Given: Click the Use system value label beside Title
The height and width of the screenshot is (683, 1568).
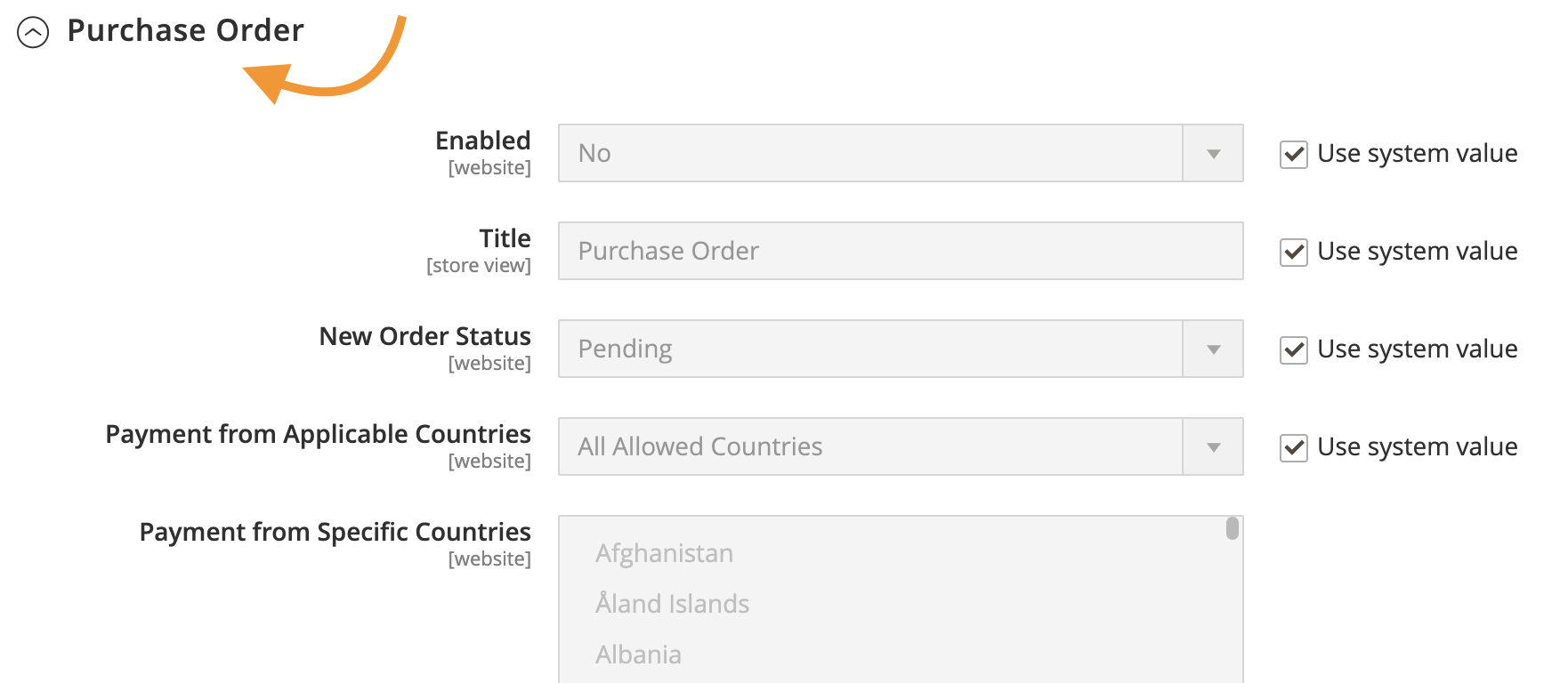Looking at the screenshot, I should click(1417, 252).
